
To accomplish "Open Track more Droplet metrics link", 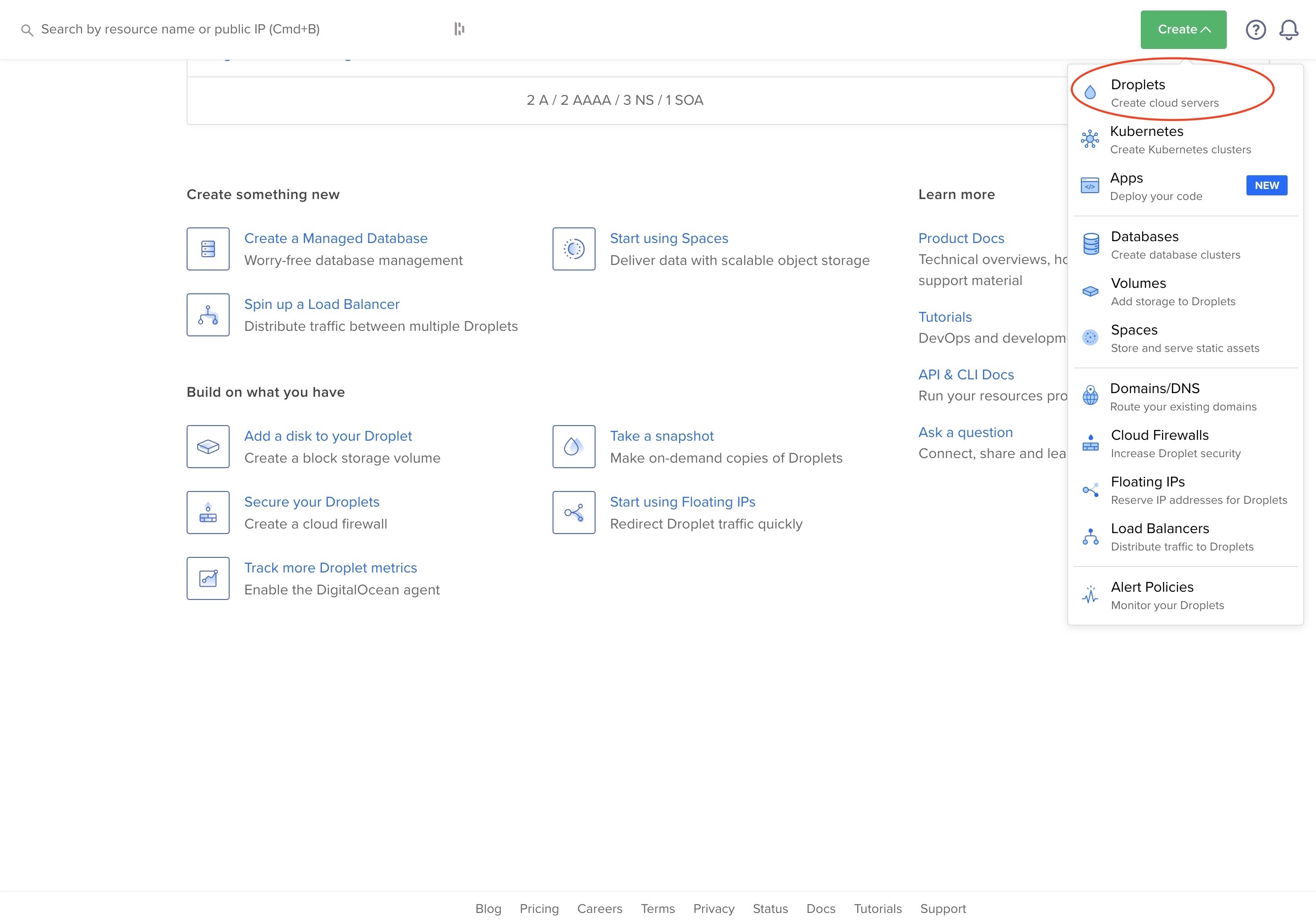I will click(331, 567).
